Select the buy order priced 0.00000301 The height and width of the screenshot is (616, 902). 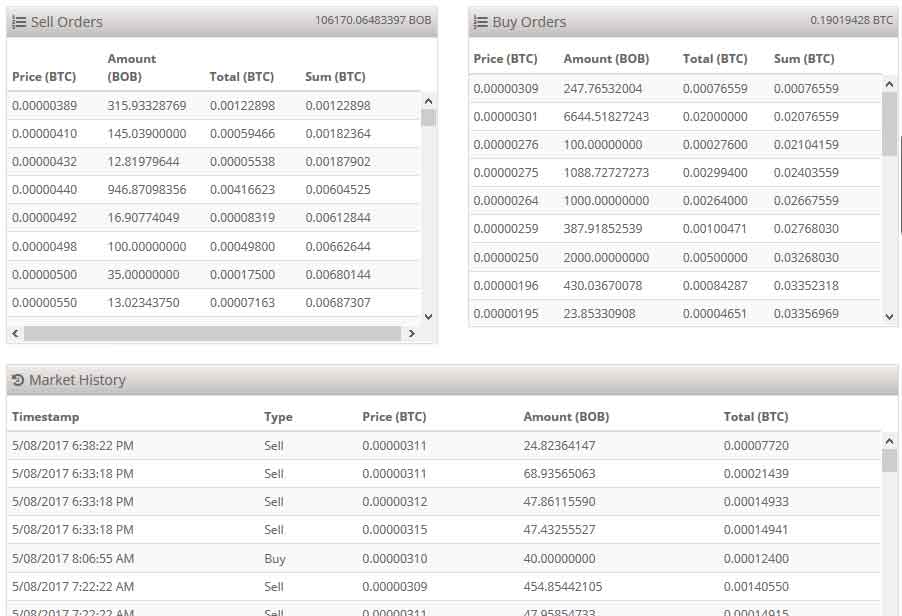tap(675, 117)
